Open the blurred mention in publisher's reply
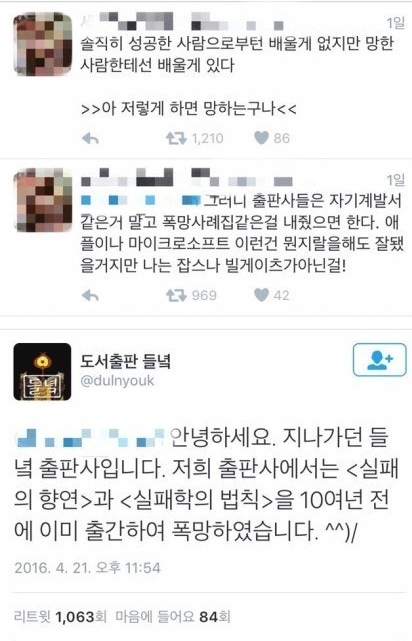 [x=90, y=438]
